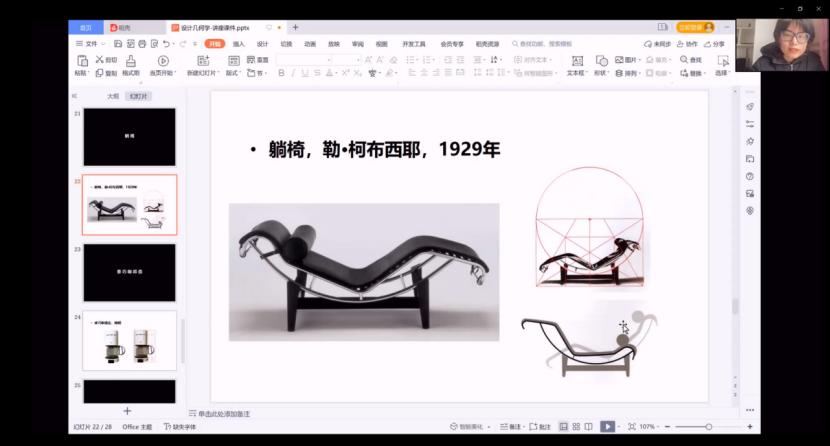Click the Collaborate button
830x446 pixels.
(688, 44)
